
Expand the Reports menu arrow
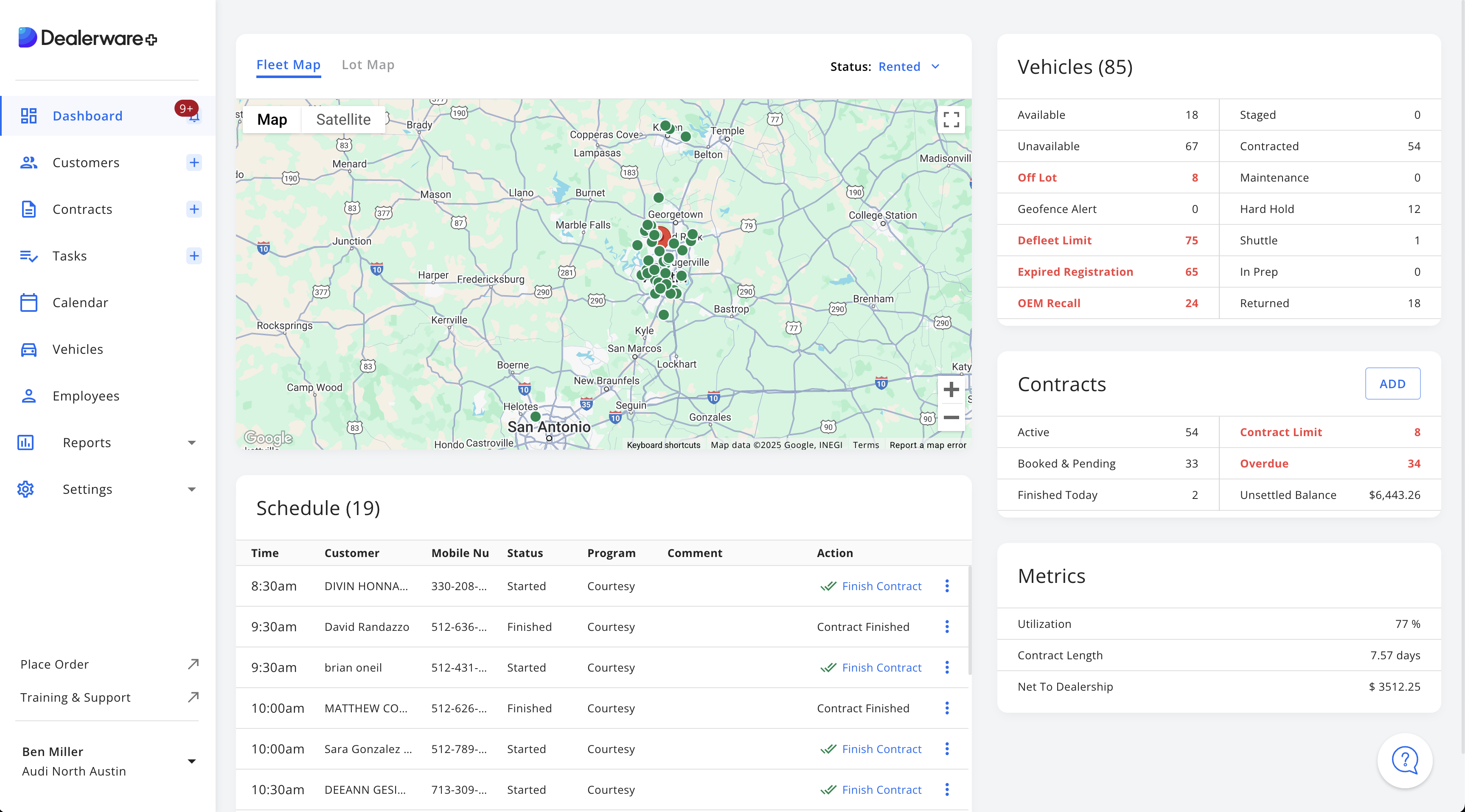192,442
